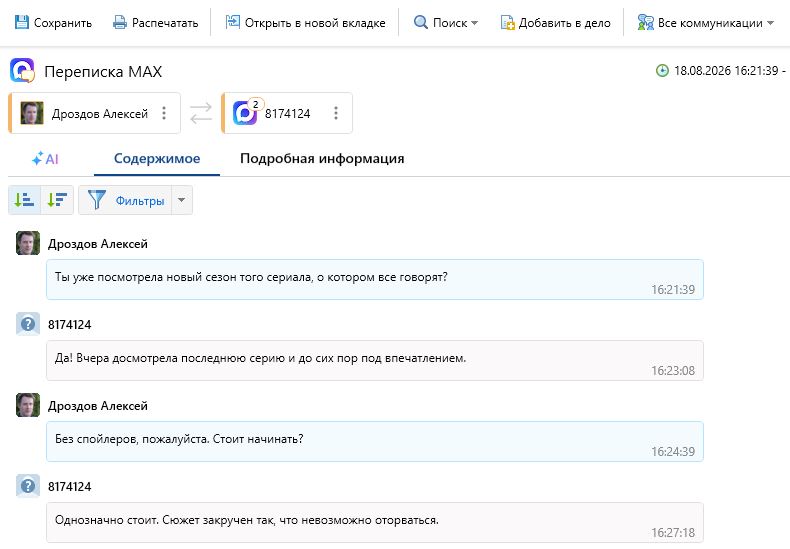
Task: Click the timestamp 16:27:18
Action: tap(673, 532)
